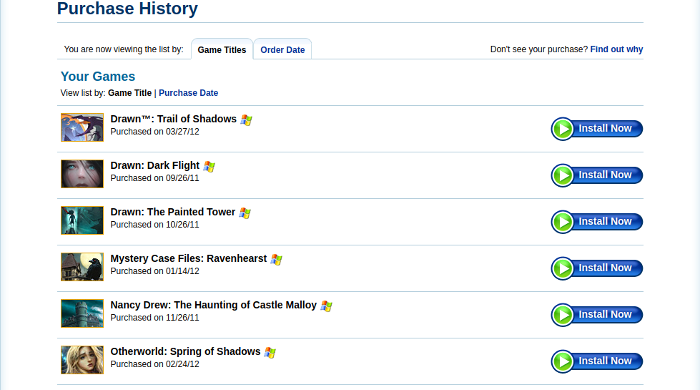Click Windows icon beside Drawn: The Painted Tower
The height and width of the screenshot is (390, 700).
[x=245, y=213]
